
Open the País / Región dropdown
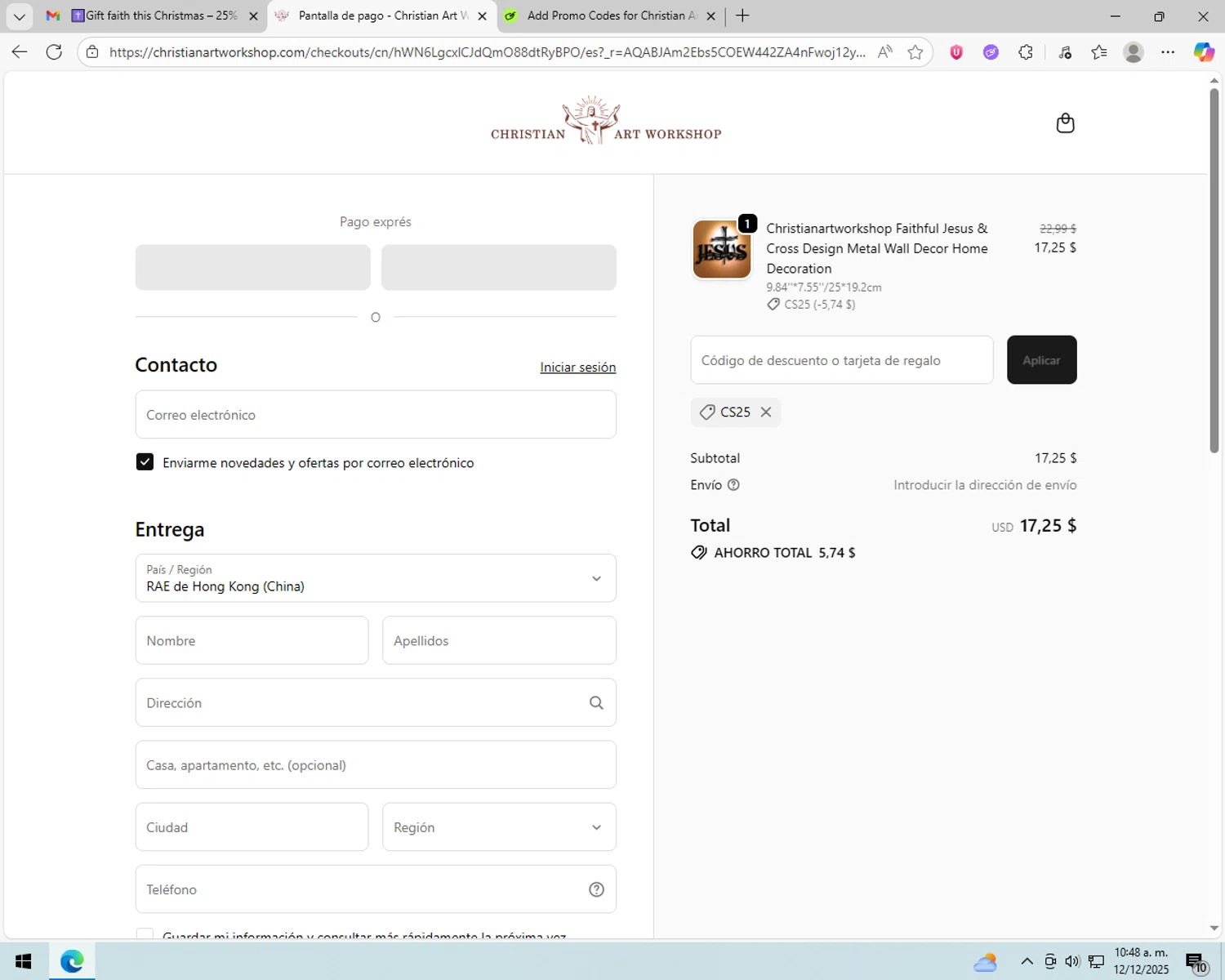click(x=376, y=578)
